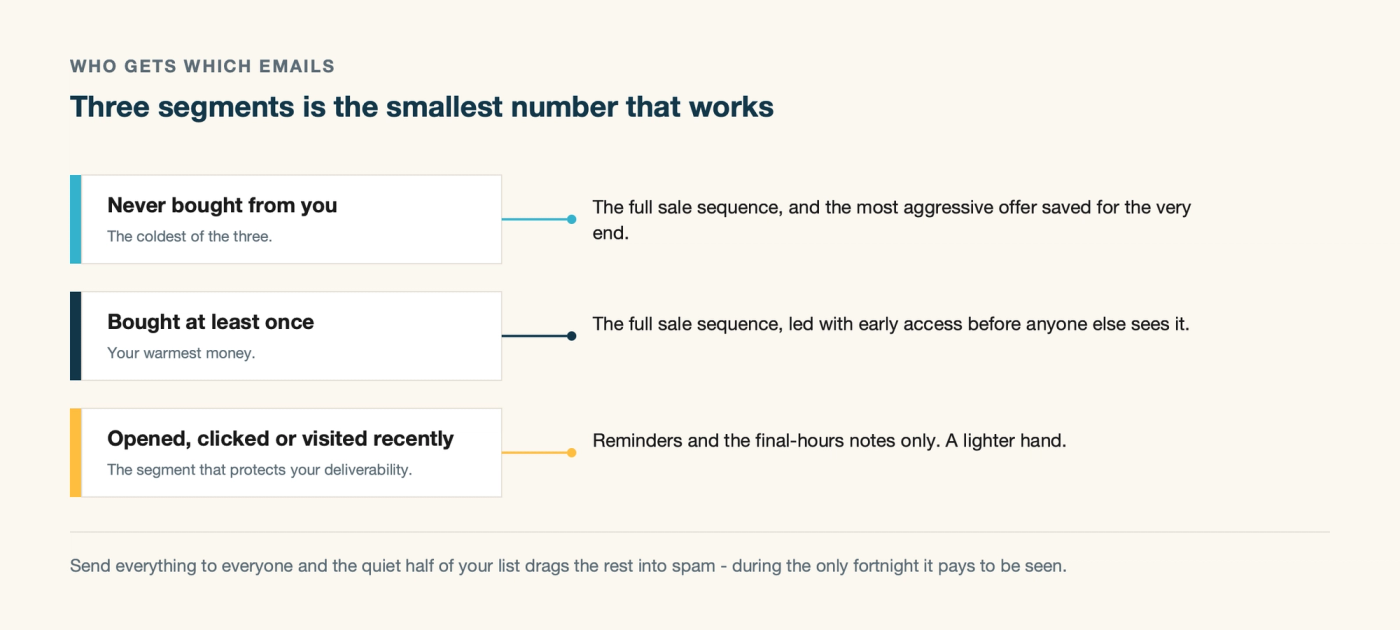Click the light blue accent bar
Screen dimensions: 1400x630
75,219
